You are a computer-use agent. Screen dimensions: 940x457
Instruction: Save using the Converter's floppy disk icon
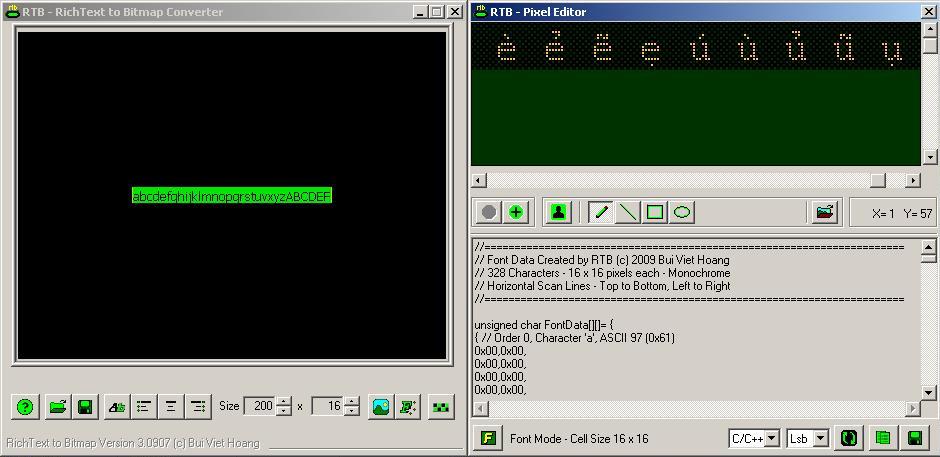coord(85,407)
